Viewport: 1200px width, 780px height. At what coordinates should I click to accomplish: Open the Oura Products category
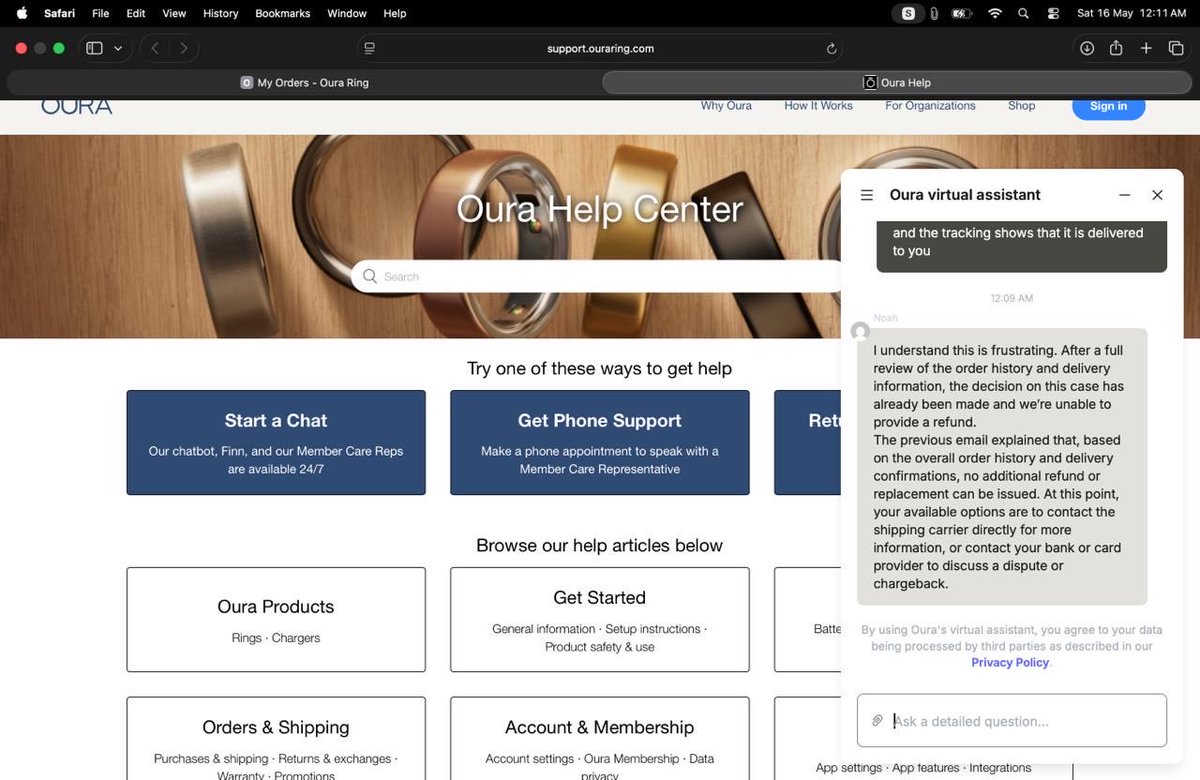[276, 619]
